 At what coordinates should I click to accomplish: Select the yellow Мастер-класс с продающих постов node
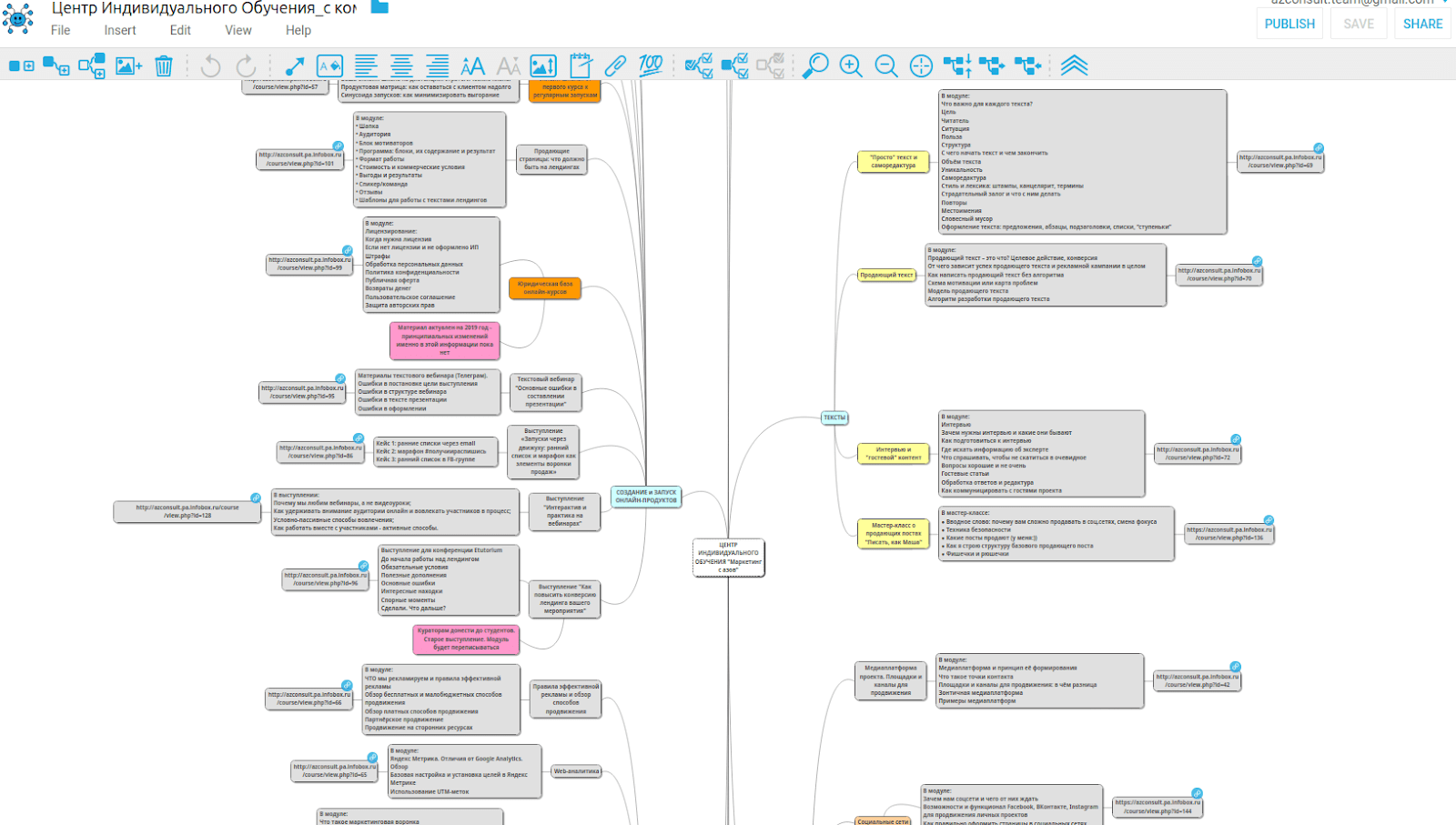pos(894,534)
